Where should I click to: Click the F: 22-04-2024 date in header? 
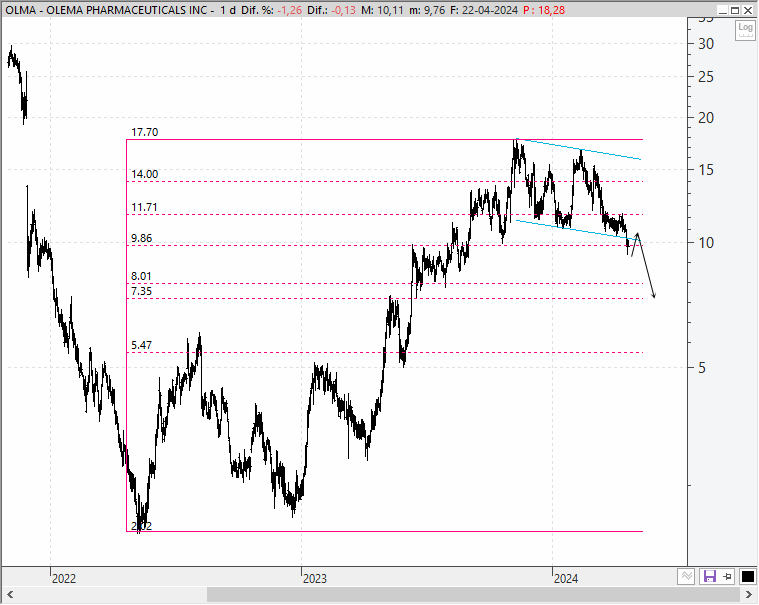(x=484, y=10)
